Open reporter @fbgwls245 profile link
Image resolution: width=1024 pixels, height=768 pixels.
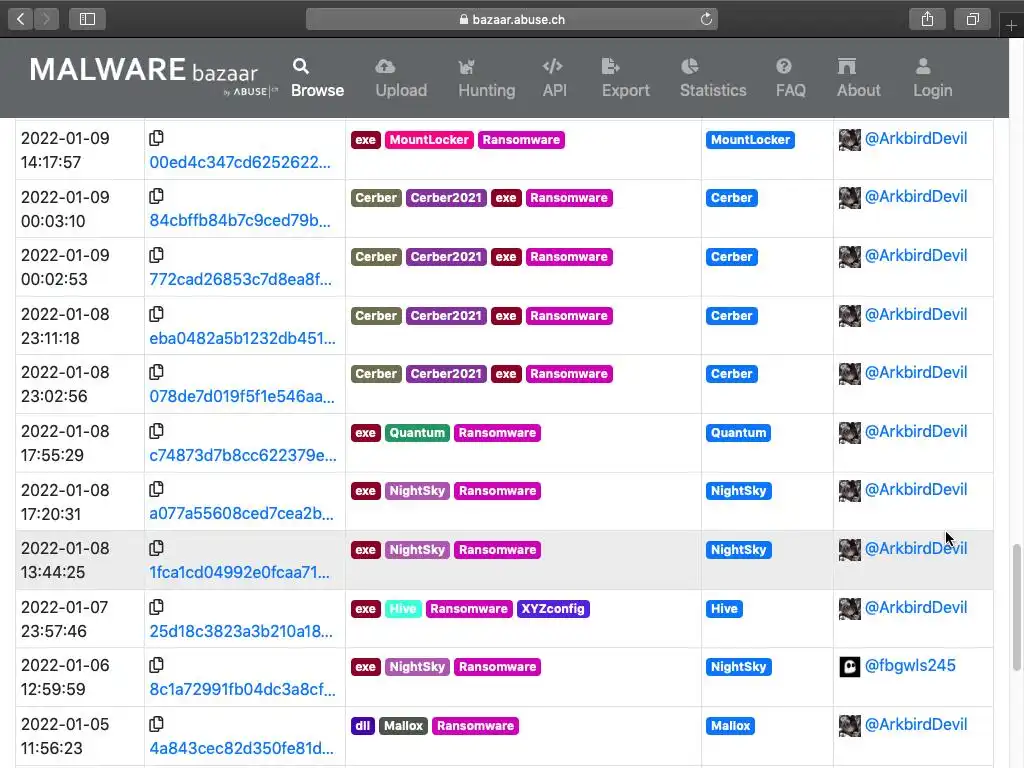[910, 665]
